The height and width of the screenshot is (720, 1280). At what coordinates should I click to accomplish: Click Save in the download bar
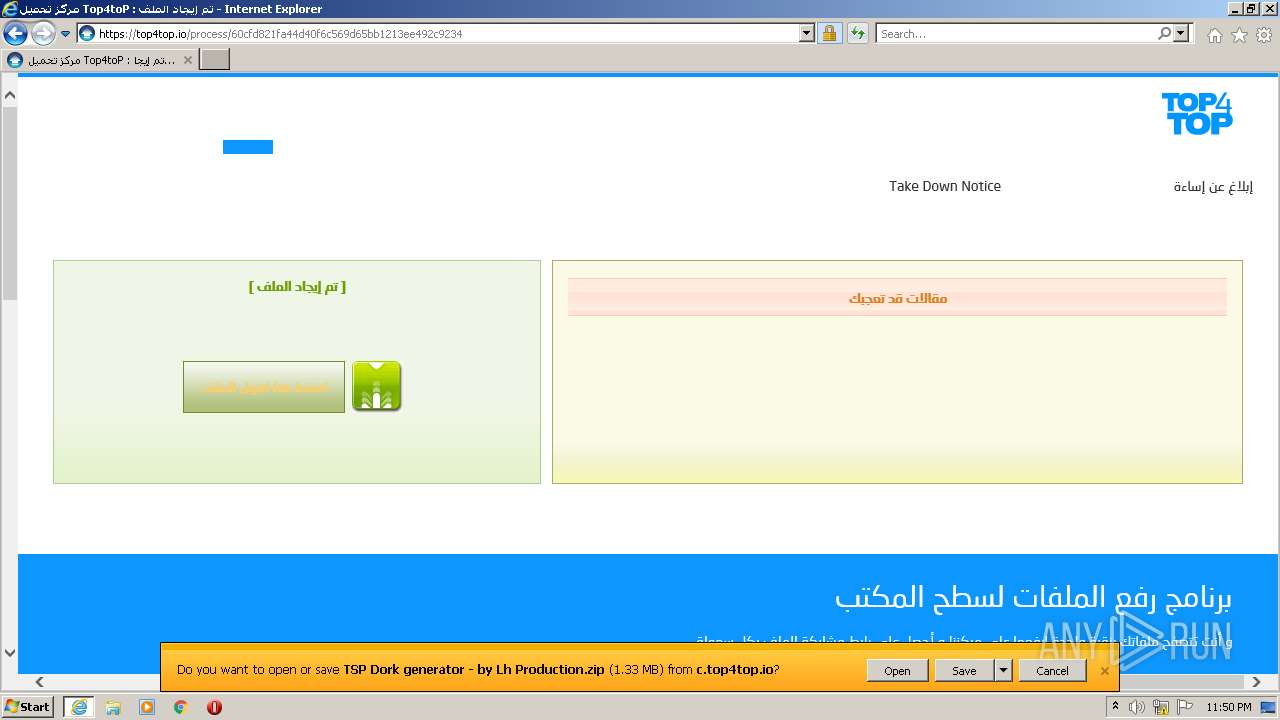coord(964,671)
